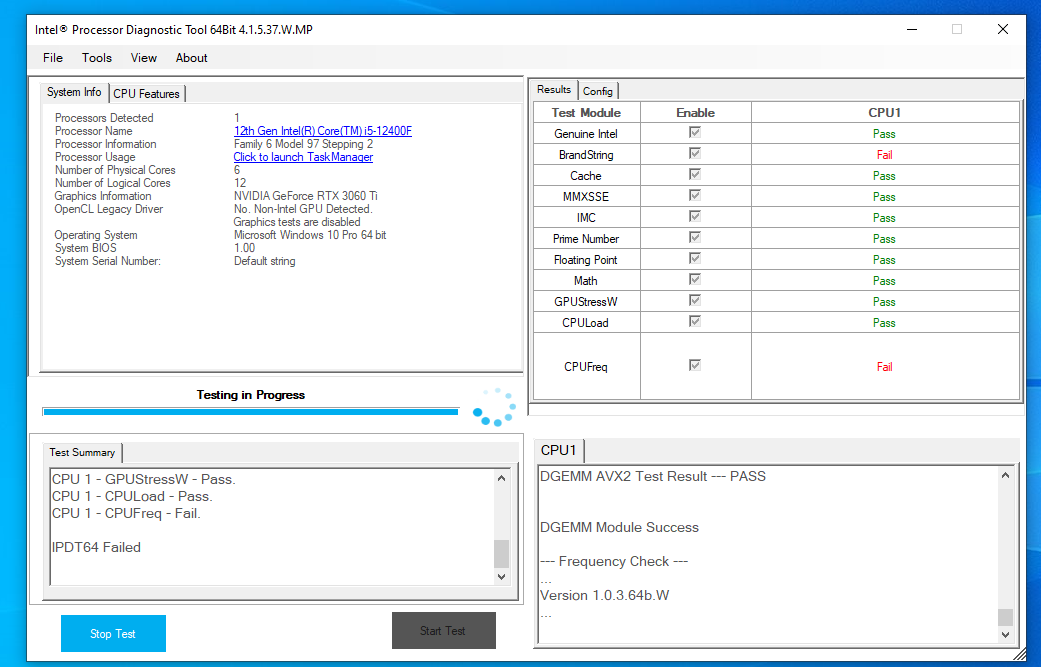Toggle the Genuine Intel enable checkbox
Screen dimensions: 1041x667
pyautogui.click(x=695, y=133)
